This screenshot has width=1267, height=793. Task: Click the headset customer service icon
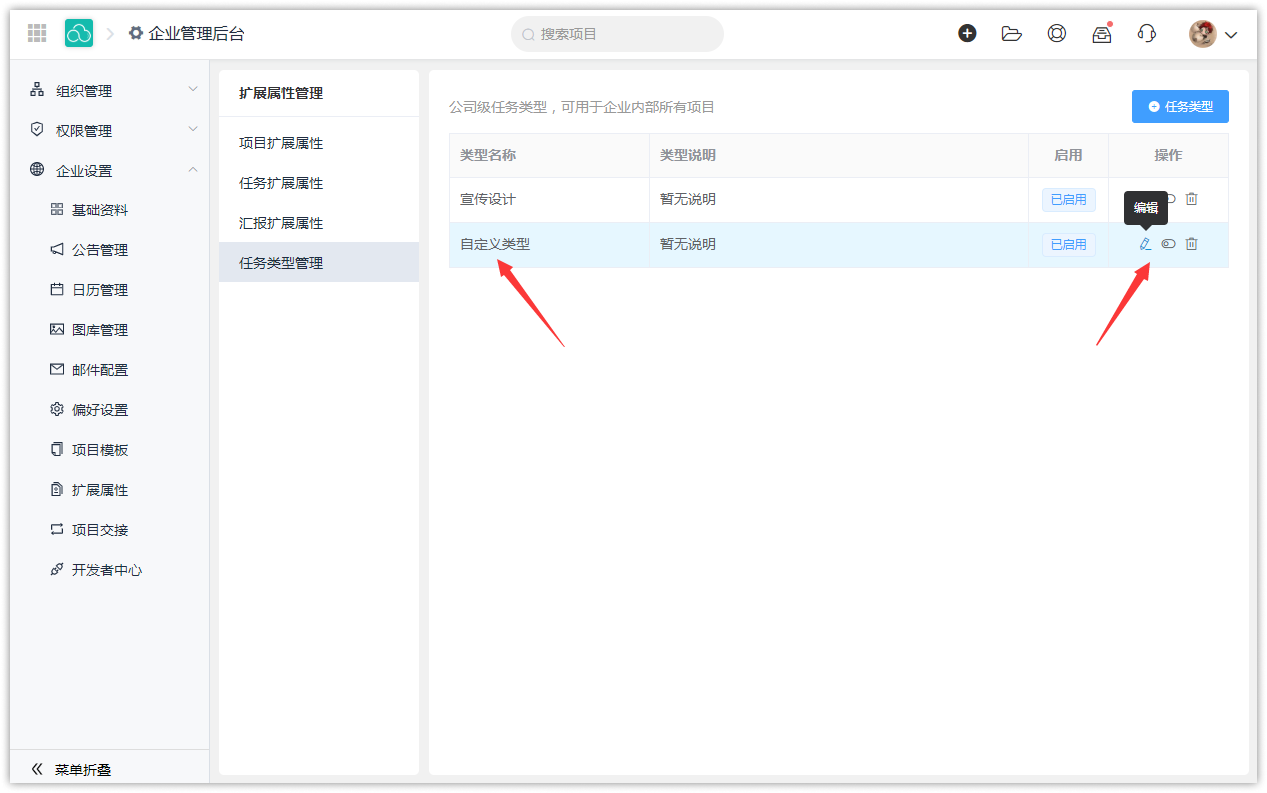click(1147, 33)
